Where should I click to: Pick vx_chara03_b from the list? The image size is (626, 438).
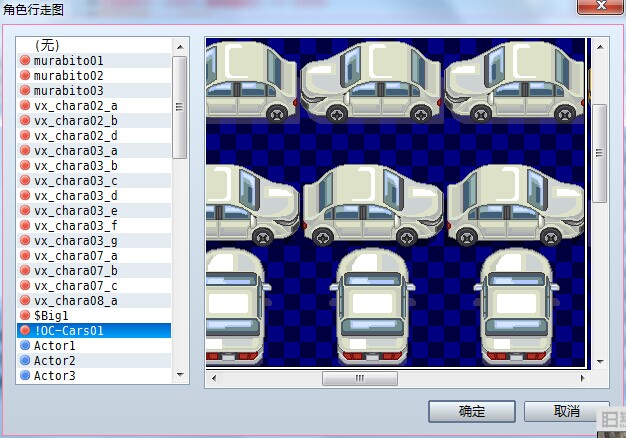click(94, 166)
